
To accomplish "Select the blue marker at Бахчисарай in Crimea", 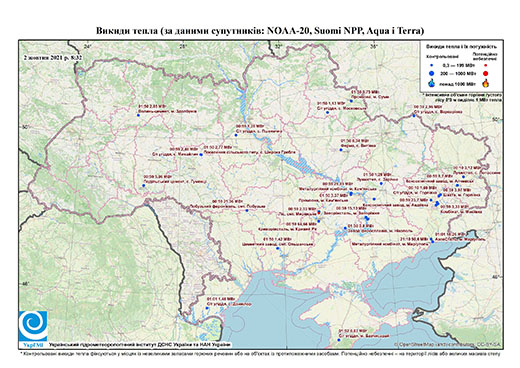I will pyautogui.click(x=338, y=340).
